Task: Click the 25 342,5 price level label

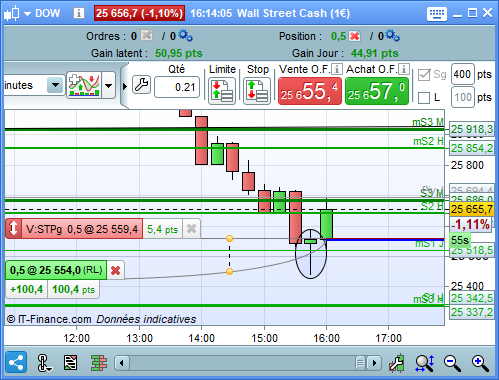Action: [472, 298]
